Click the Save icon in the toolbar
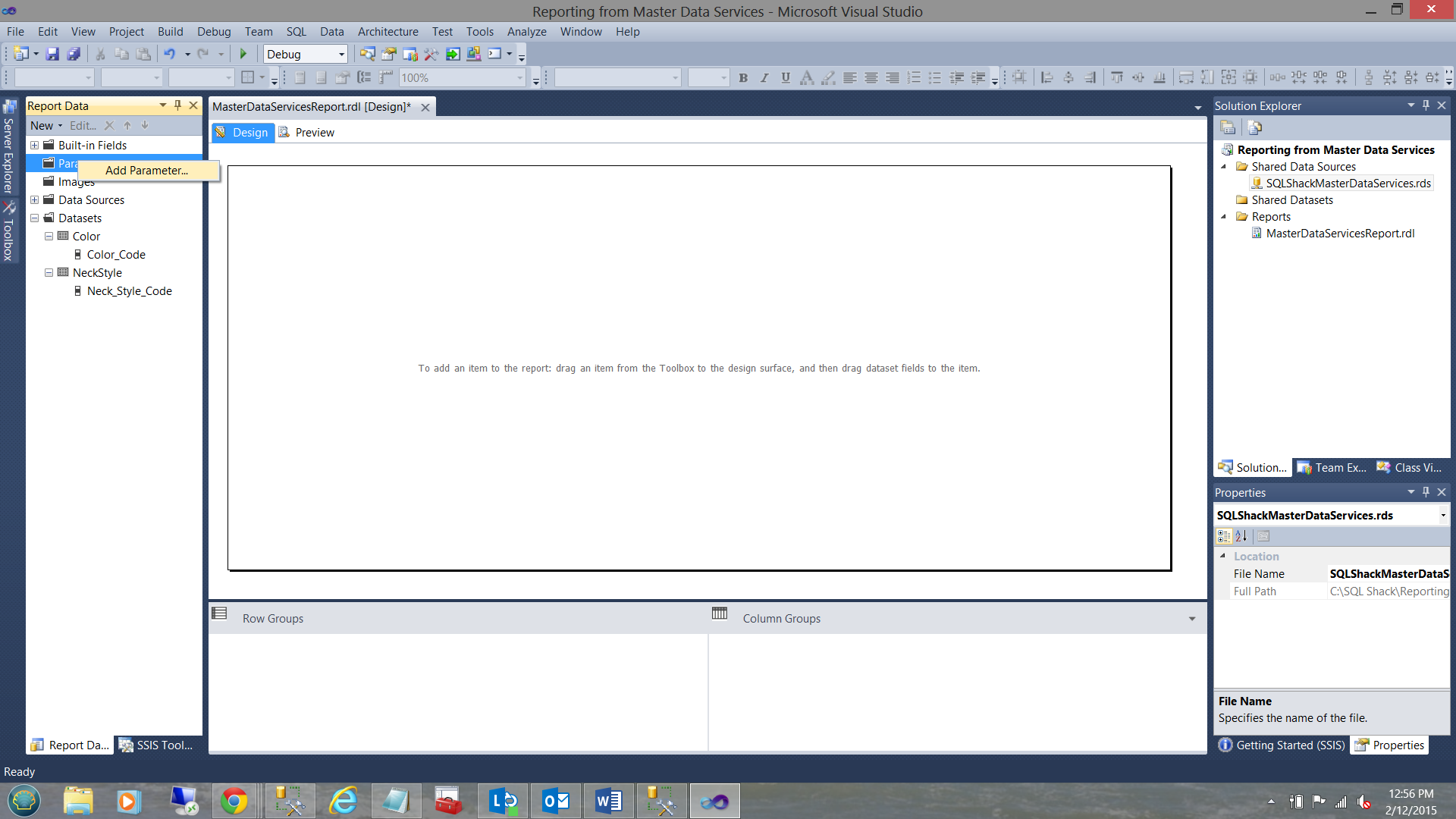1456x819 pixels. coord(52,54)
